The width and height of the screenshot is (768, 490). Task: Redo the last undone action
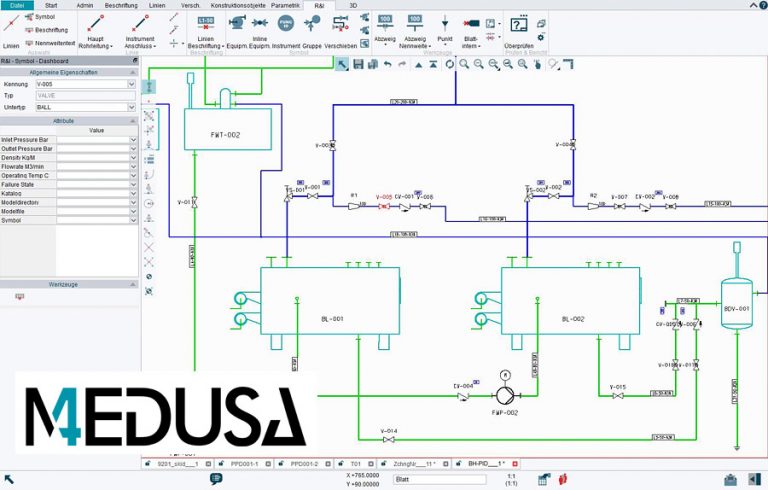[x=402, y=64]
